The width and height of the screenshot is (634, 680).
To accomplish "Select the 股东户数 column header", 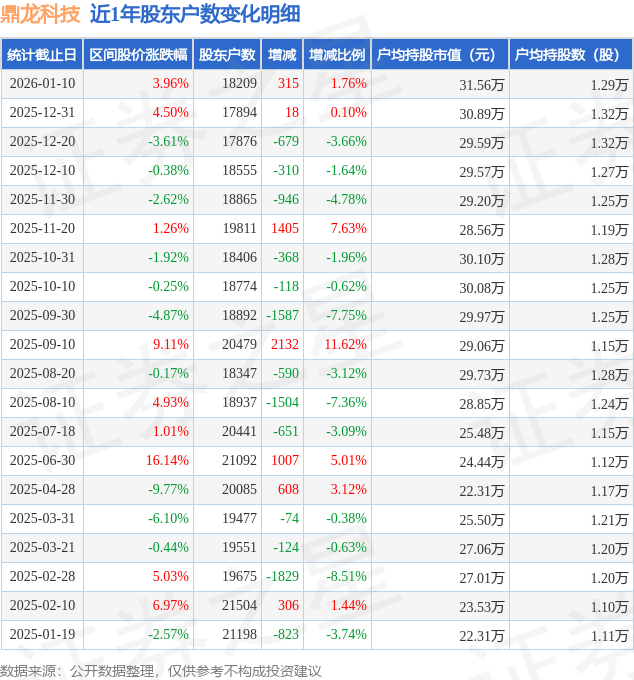I will pos(226,55).
